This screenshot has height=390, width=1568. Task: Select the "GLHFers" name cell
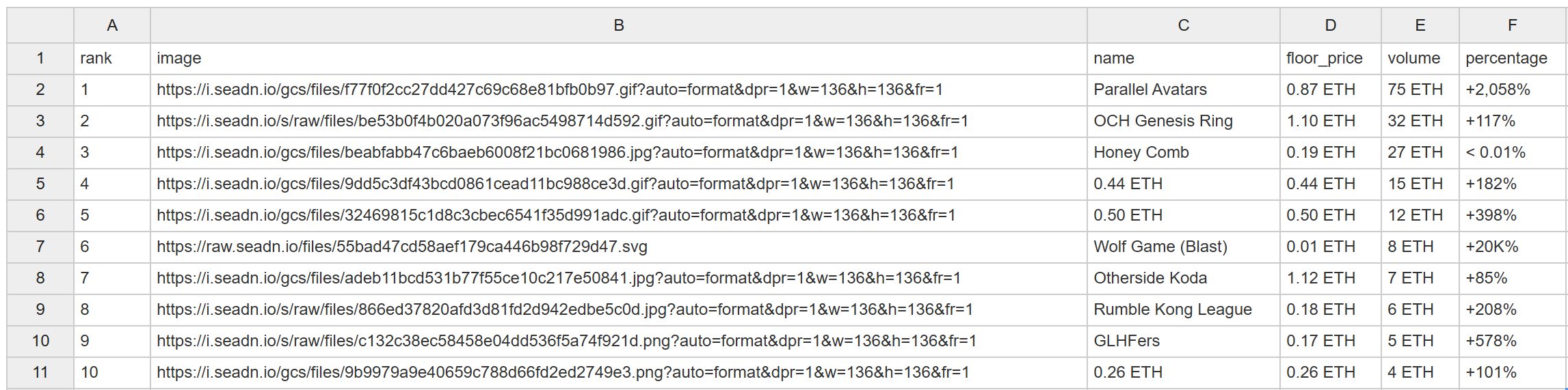click(x=1126, y=341)
